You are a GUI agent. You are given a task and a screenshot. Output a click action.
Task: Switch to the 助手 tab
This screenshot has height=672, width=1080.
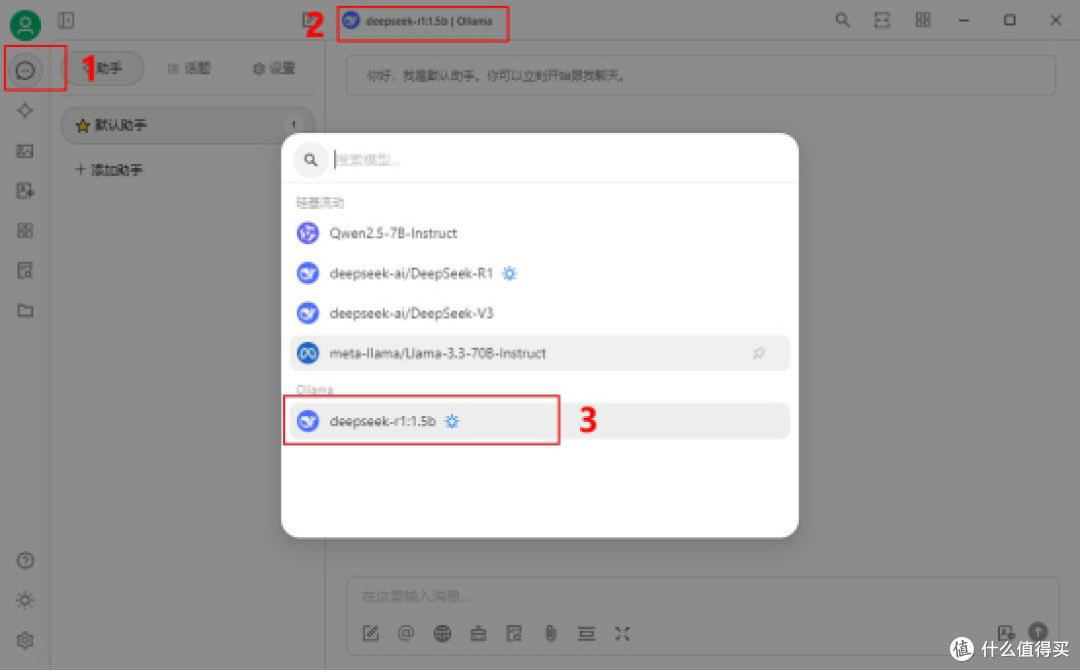[x=105, y=68]
